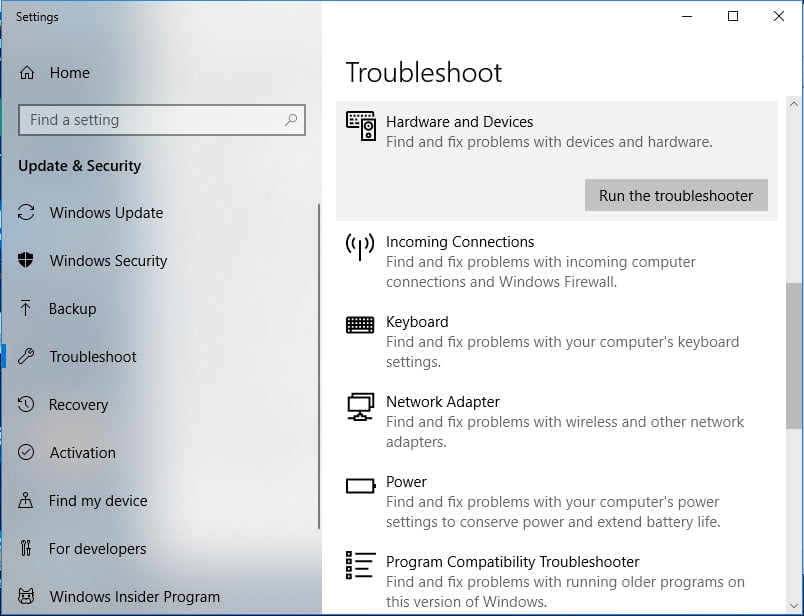The height and width of the screenshot is (616, 804).
Task: Click the Activation checkmark icon
Action: coord(27,453)
